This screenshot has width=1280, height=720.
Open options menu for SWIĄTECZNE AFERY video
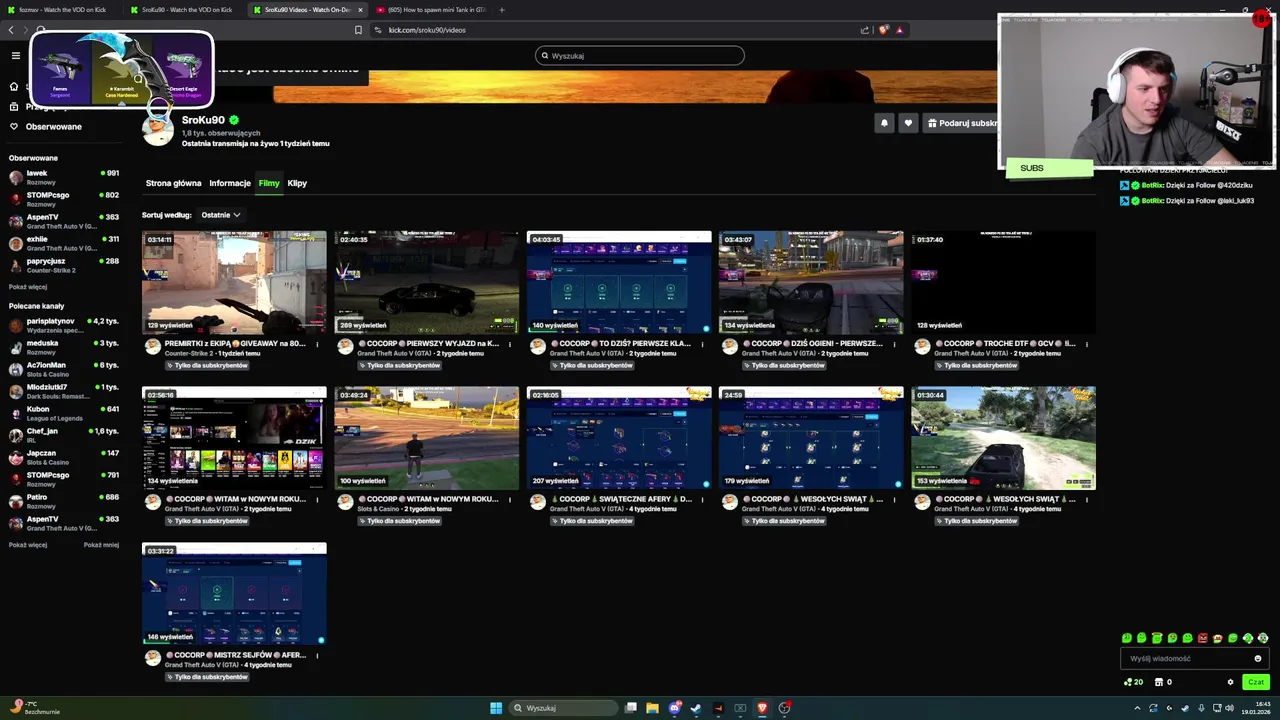702,500
